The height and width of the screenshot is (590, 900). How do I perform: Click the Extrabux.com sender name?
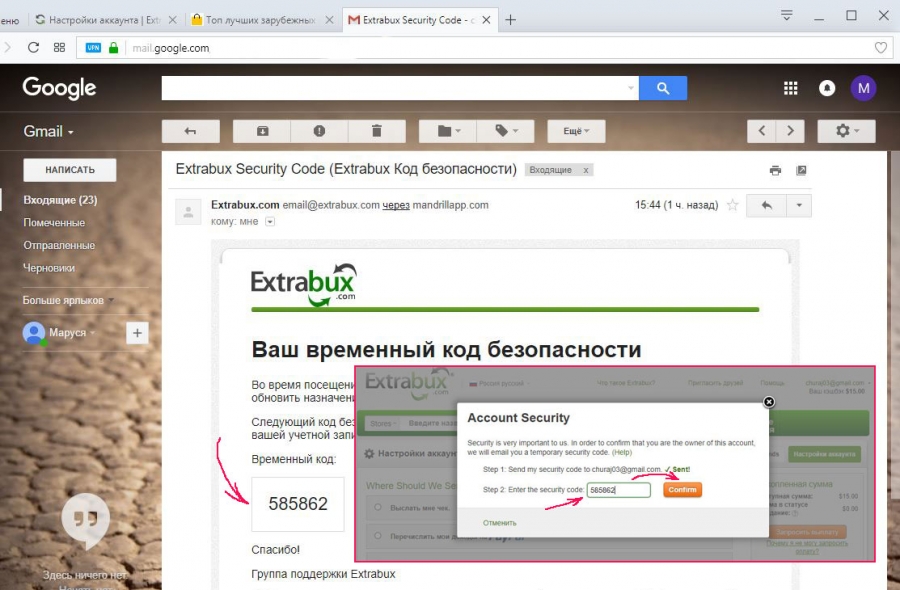tap(245, 205)
